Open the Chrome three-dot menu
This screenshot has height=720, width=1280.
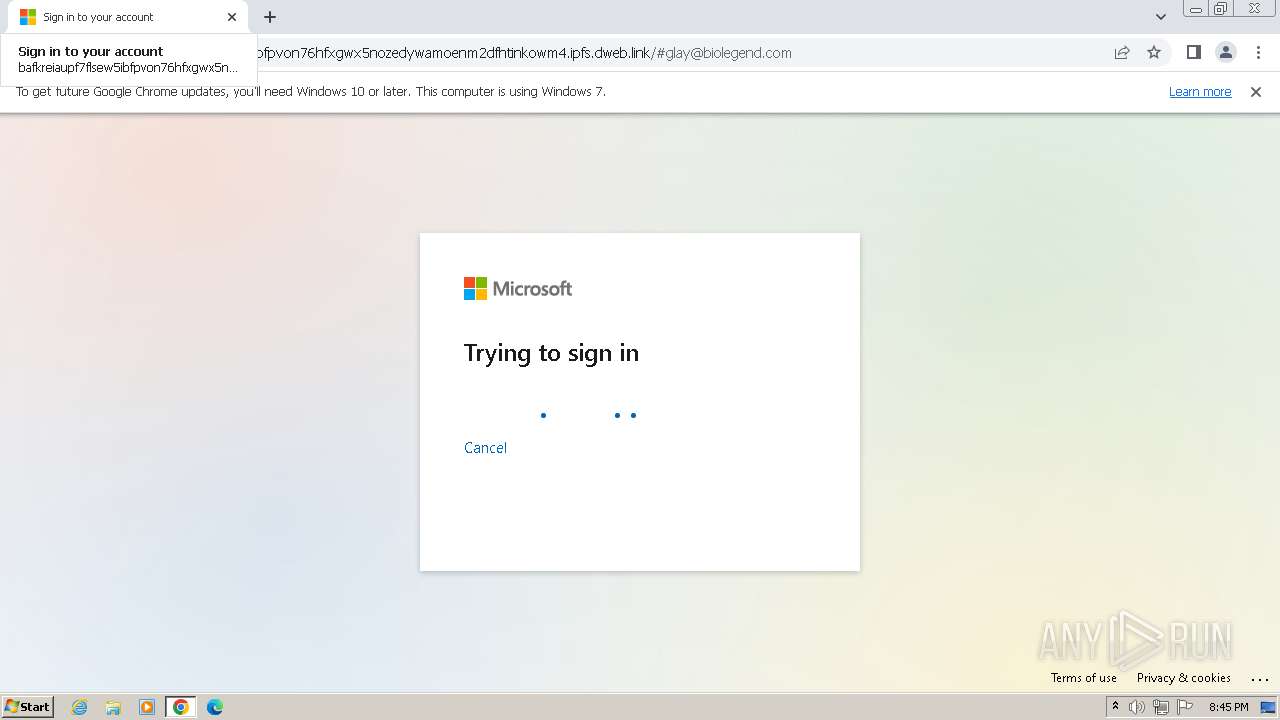pyautogui.click(x=1258, y=53)
